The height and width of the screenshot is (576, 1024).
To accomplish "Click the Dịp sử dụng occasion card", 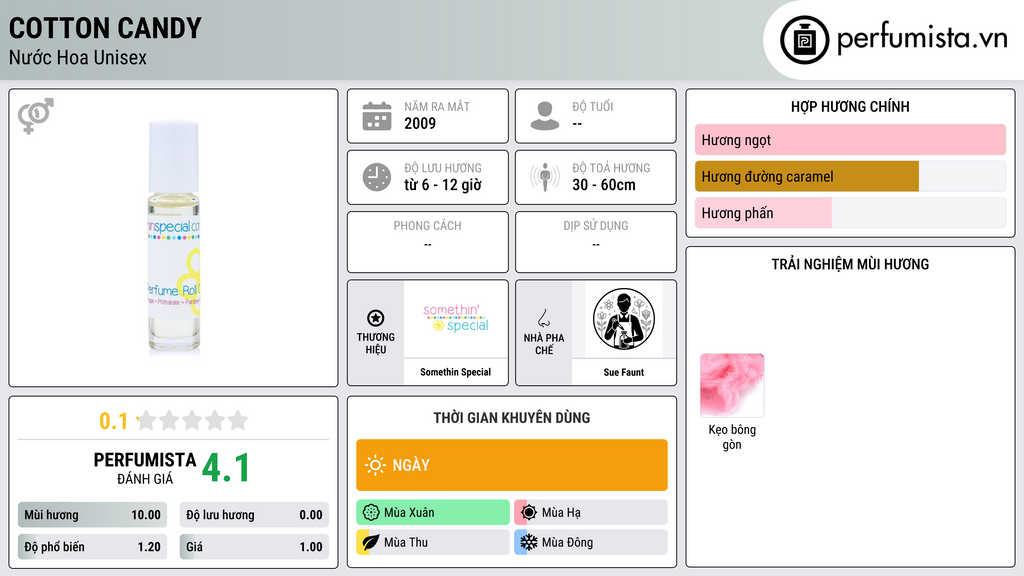I will (x=596, y=242).
